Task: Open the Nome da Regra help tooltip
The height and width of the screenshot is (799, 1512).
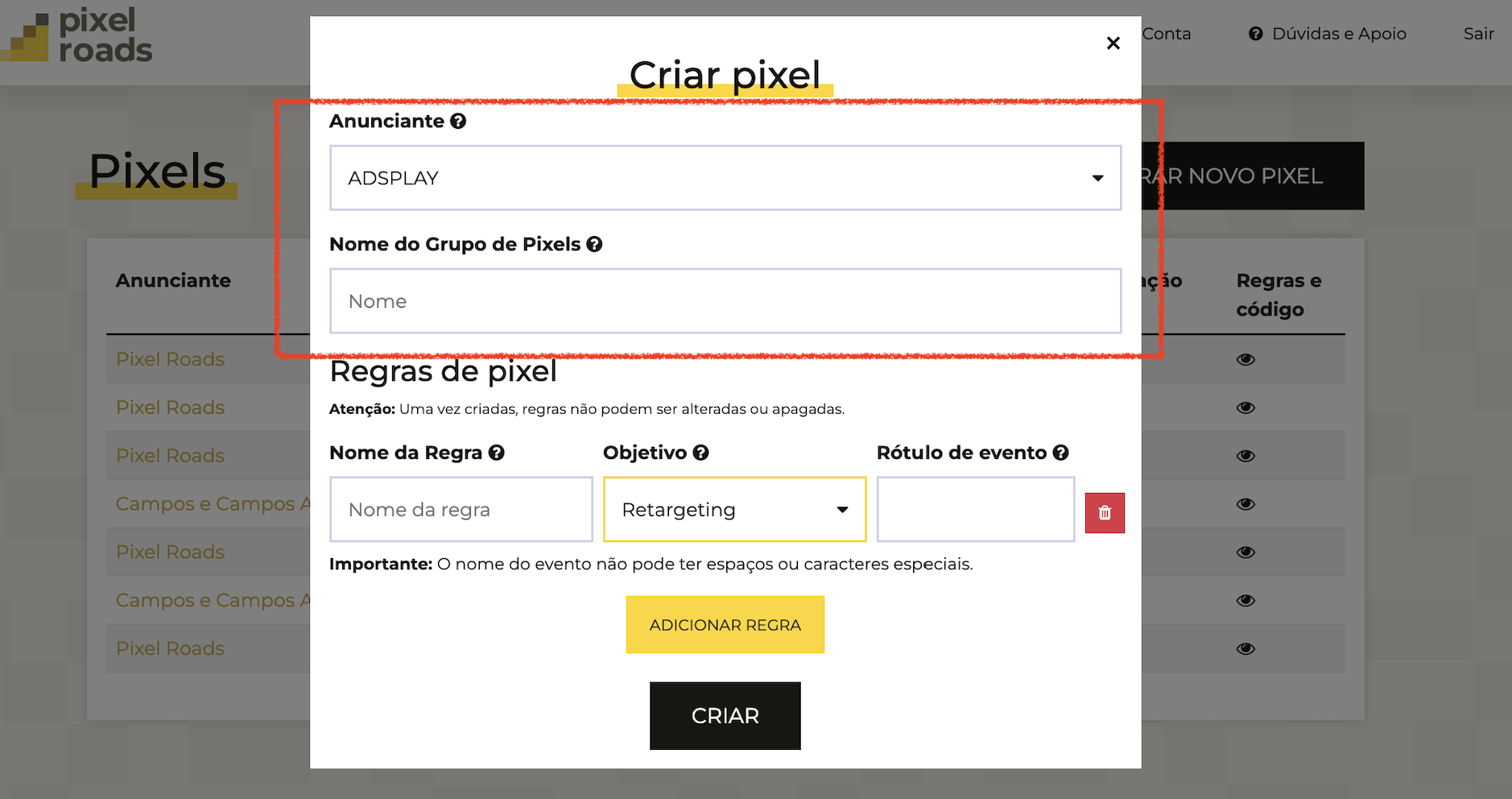Action: tap(497, 453)
